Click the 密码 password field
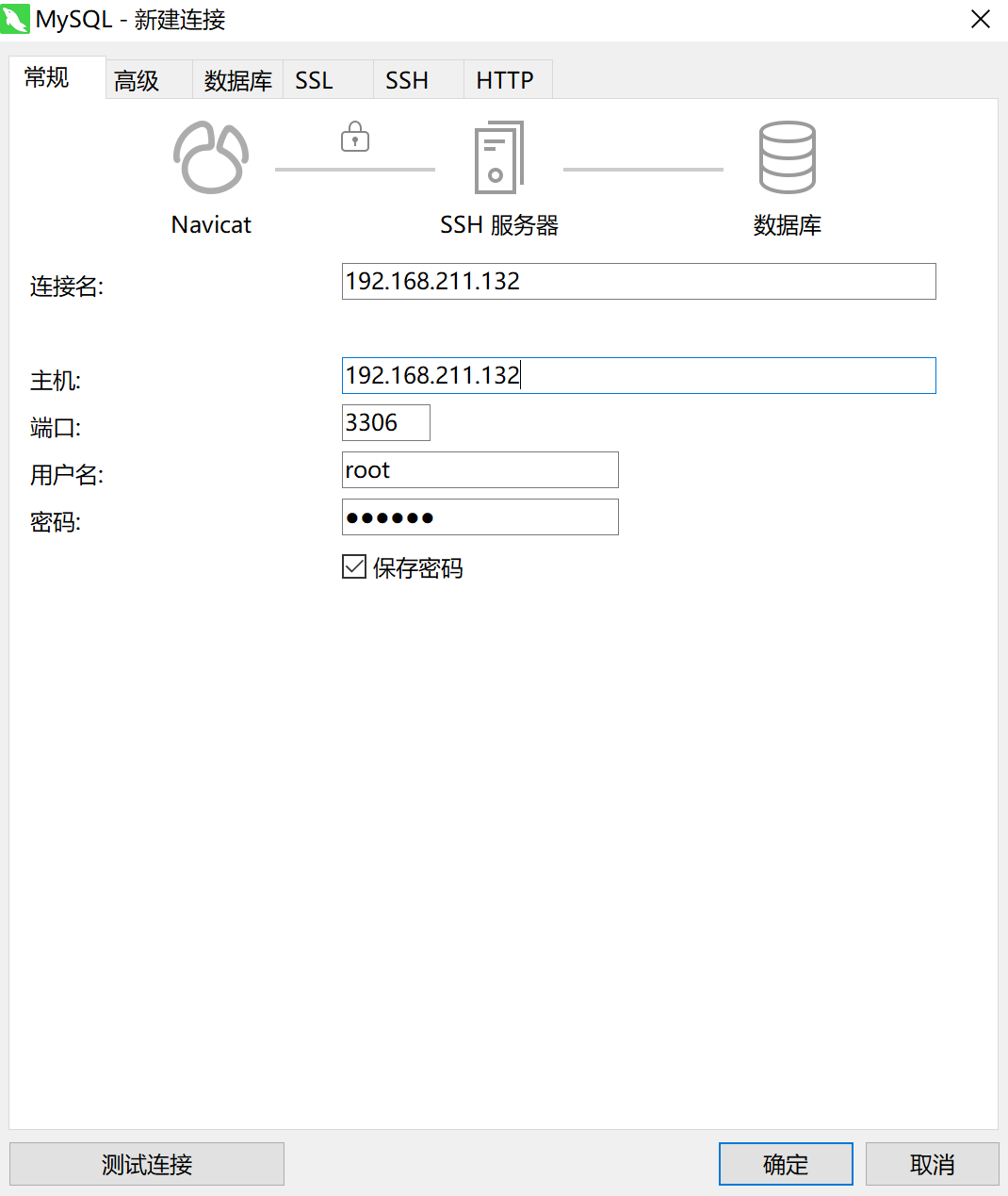The image size is (1008, 1196). click(x=480, y=516)
